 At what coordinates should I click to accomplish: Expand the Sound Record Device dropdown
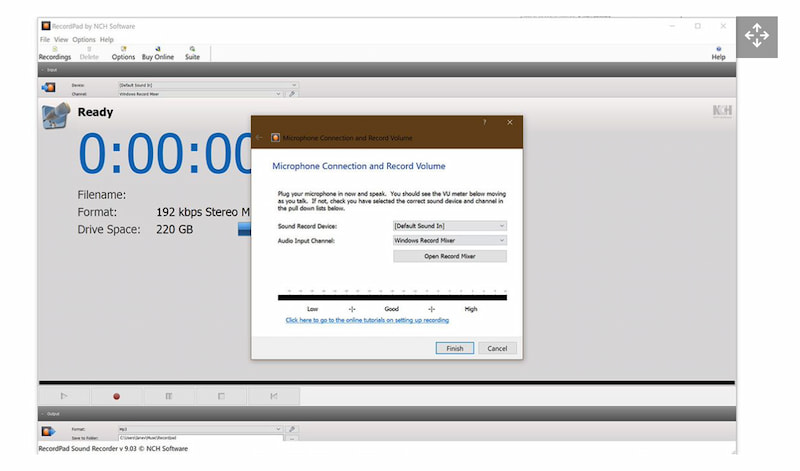click(x=450, y=227)
